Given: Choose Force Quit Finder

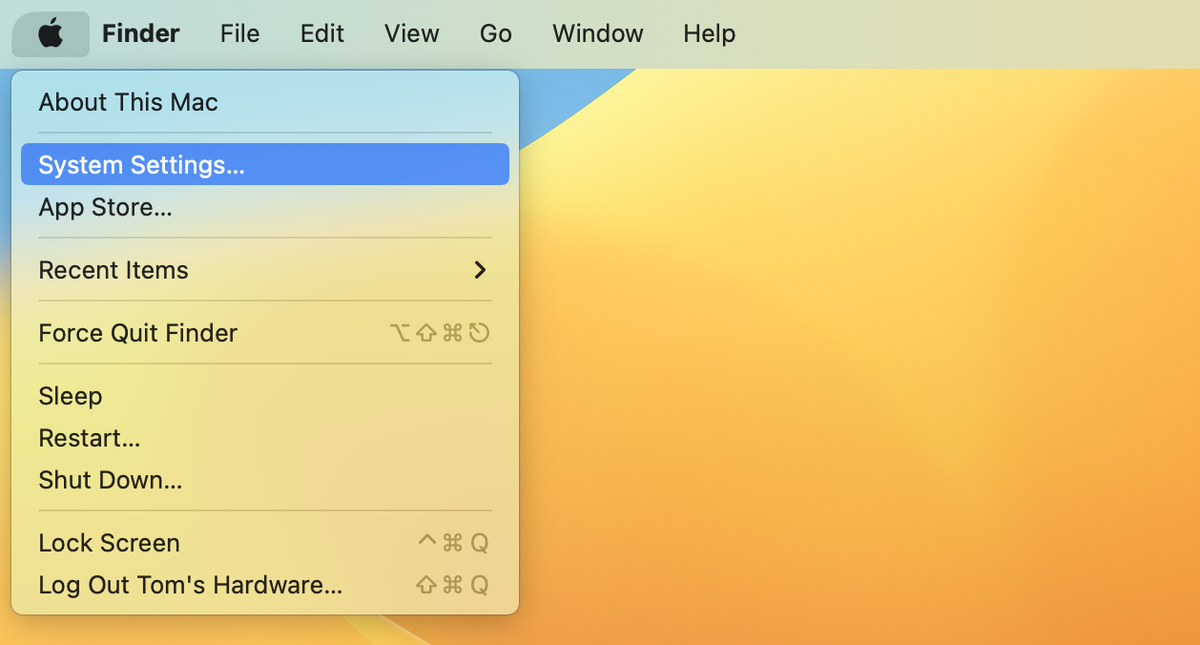Looking at the screenshot, I should pos(138,333).
